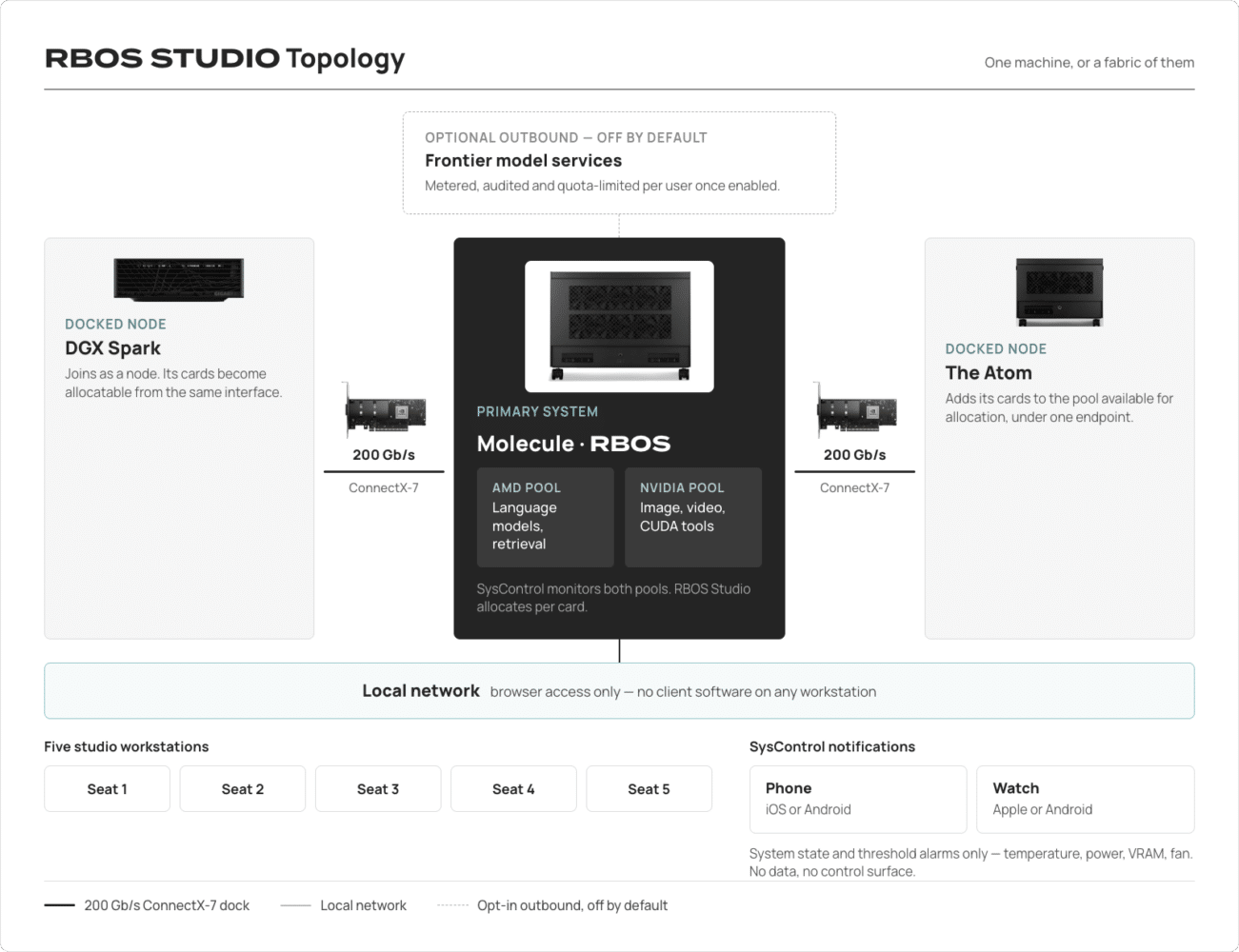Click 'Metered, audited and quota-limited' description

click(602, 186)
